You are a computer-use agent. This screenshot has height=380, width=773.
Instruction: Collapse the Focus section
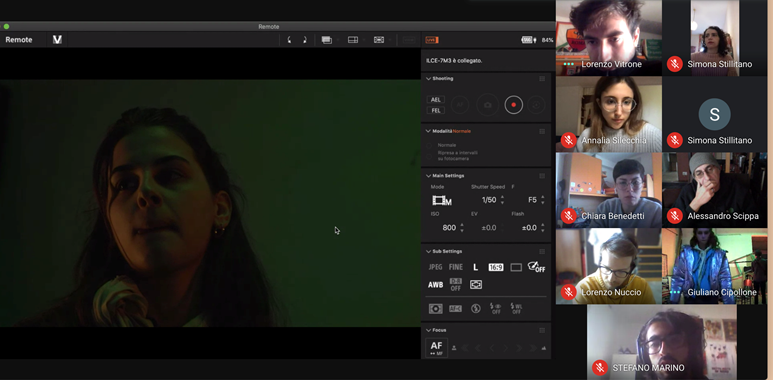click(x=428, y=330)
